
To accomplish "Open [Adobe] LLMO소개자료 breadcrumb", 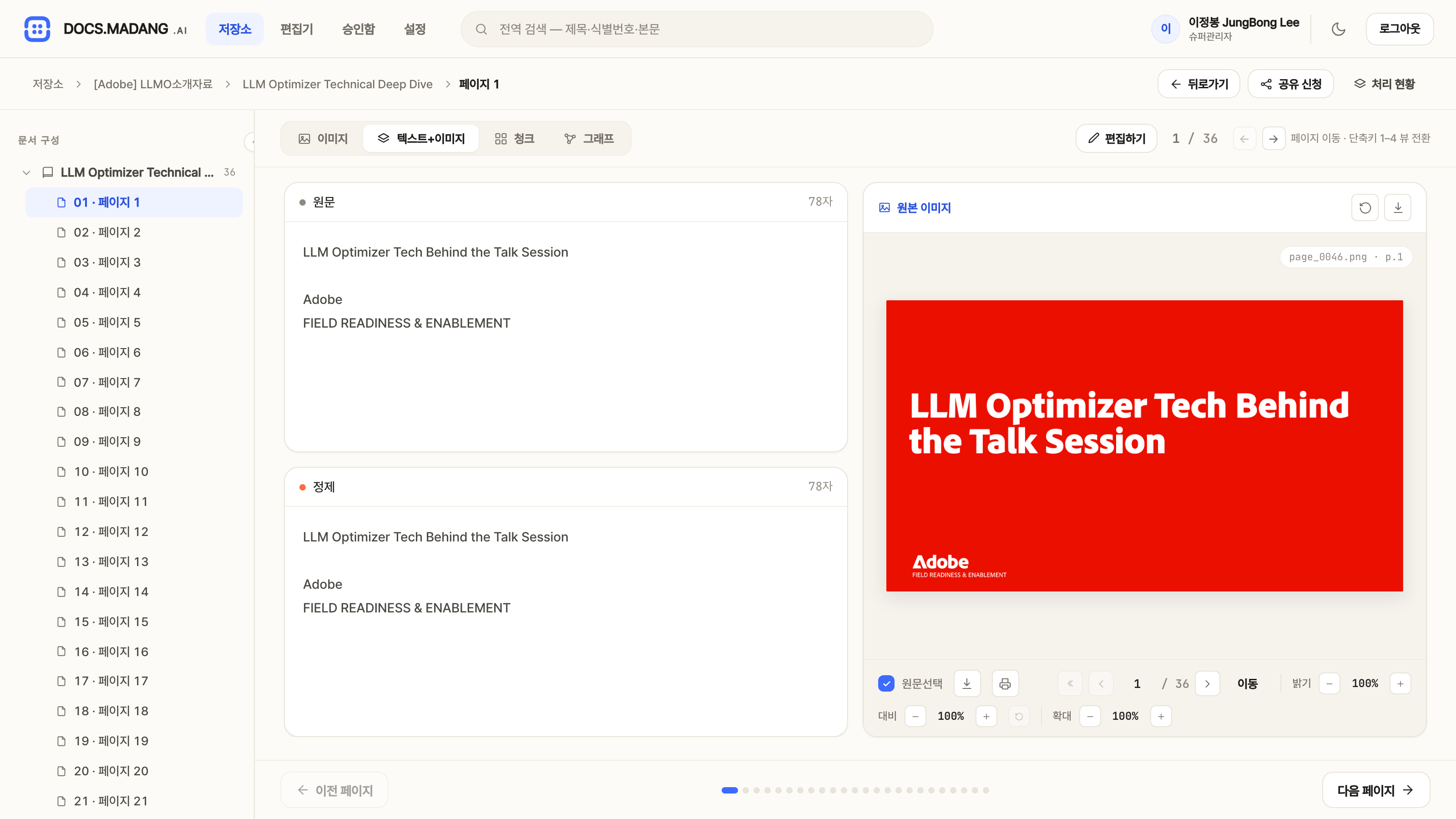I will (153, 84).
